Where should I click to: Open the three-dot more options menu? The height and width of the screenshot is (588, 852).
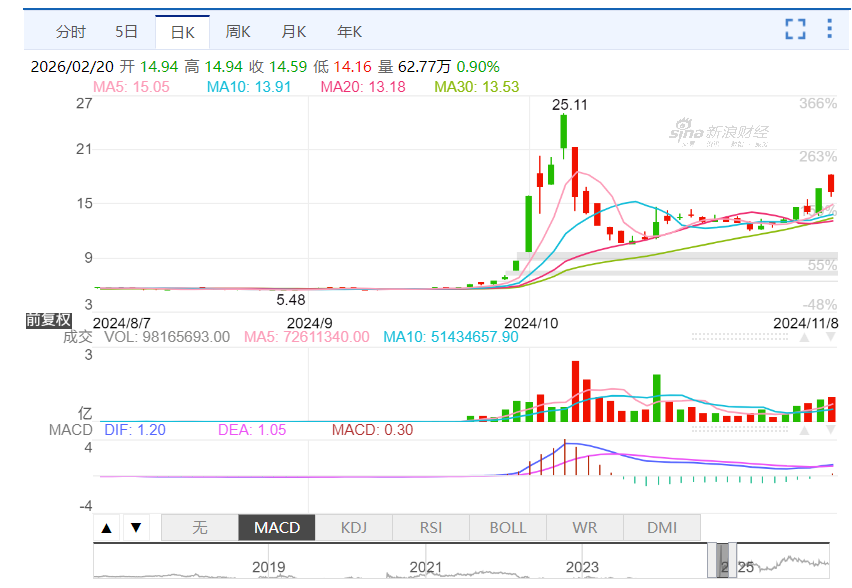[829, 29]
